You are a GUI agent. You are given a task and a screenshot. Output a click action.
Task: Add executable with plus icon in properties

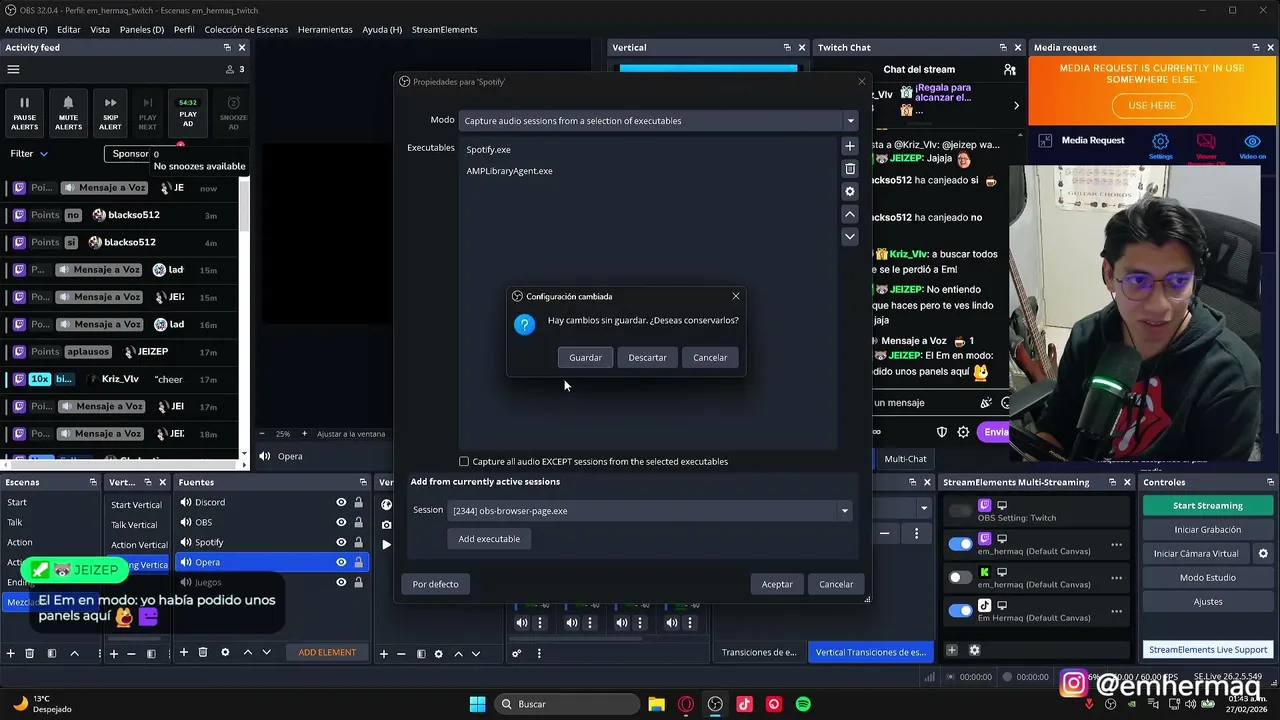click(850, 146)
